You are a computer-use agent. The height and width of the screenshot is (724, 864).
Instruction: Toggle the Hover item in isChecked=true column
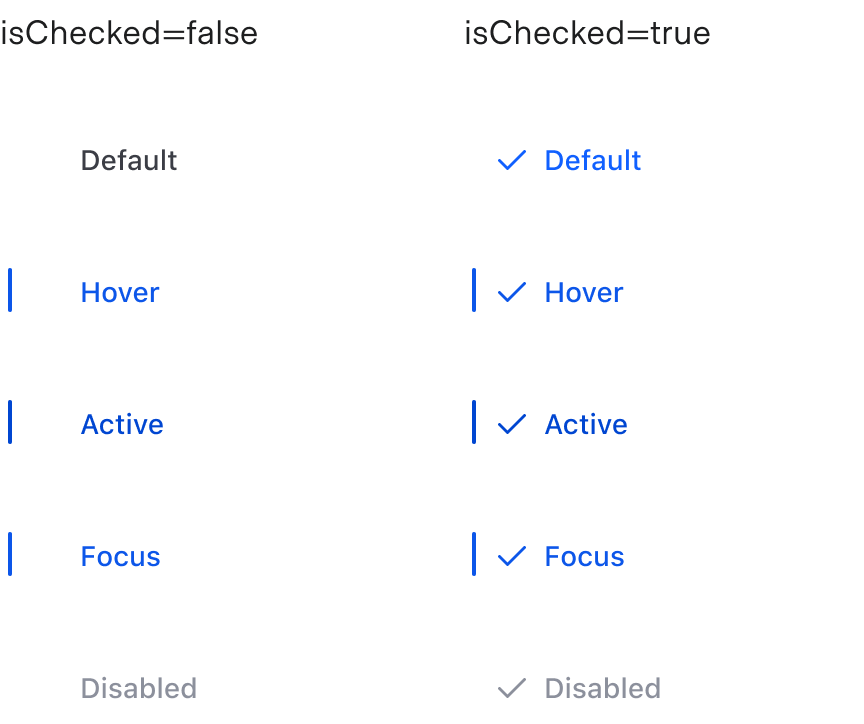[x=583, y=292]
